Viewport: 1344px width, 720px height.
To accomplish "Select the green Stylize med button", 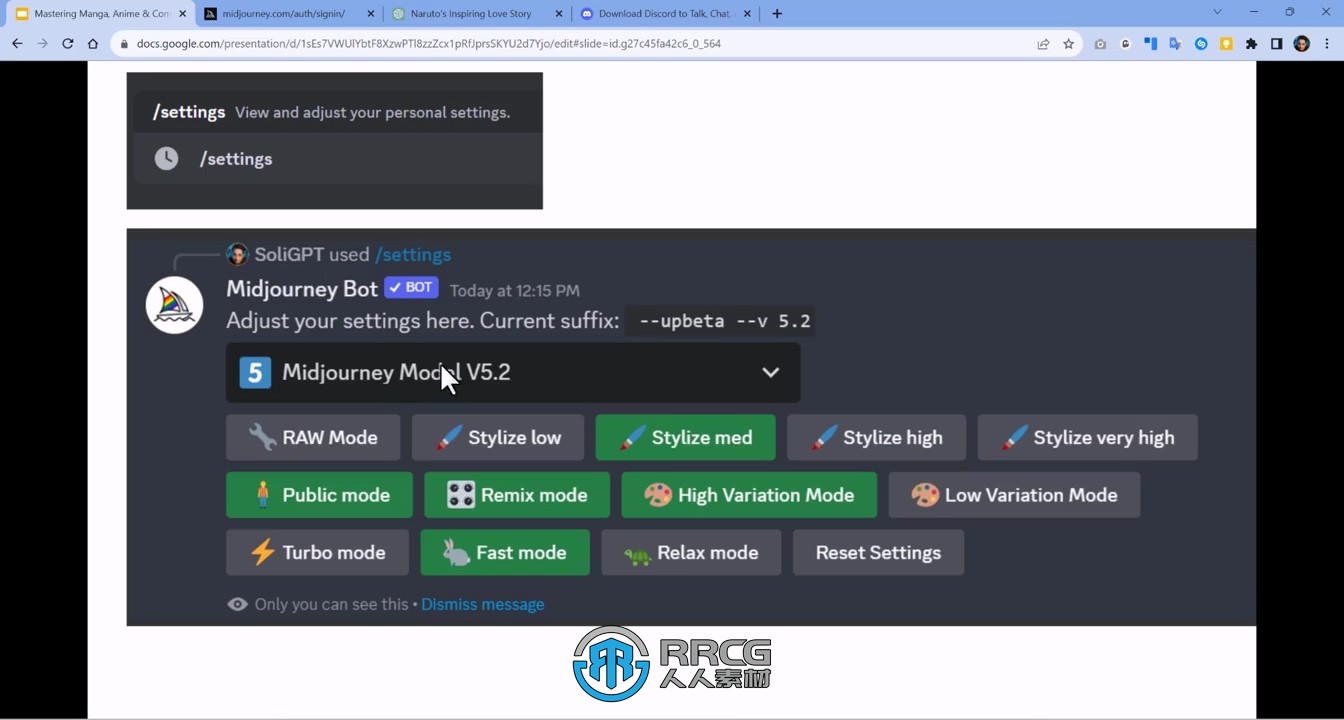I will pos(685,438).
